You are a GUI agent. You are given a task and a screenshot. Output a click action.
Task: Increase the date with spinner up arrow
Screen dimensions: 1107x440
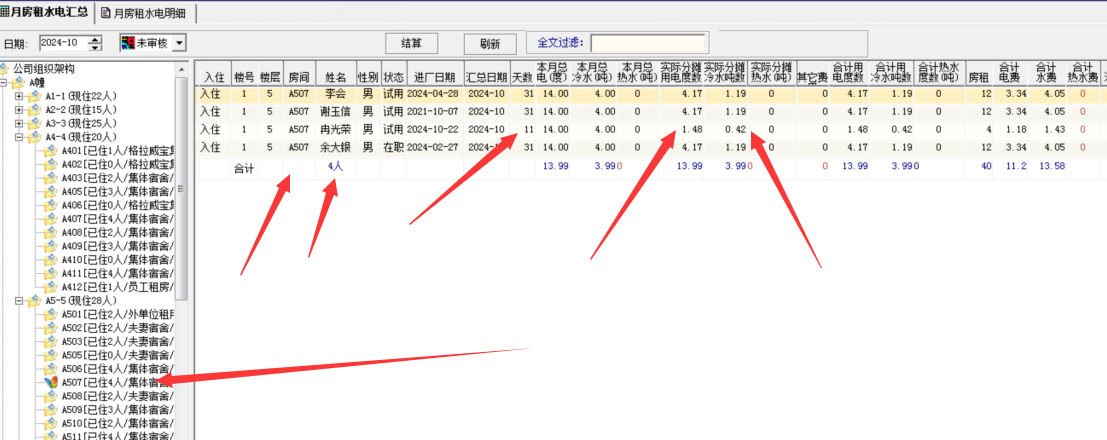click(x=95, y=39)
